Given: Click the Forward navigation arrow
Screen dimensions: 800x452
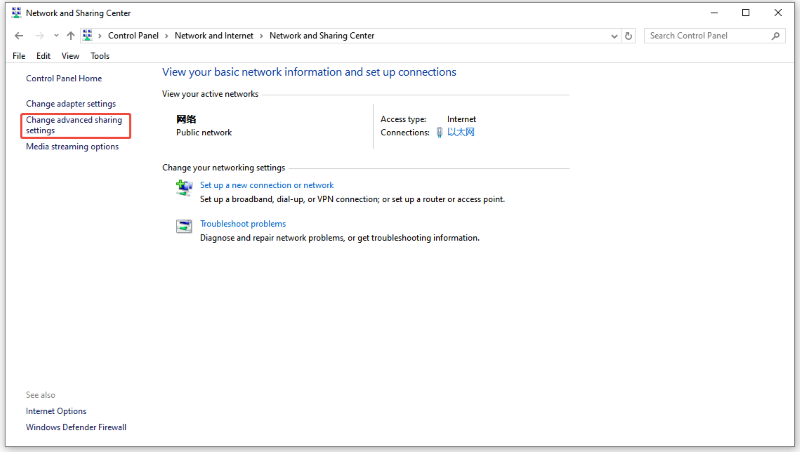Looking at the screenshot, I should [39, 36].
